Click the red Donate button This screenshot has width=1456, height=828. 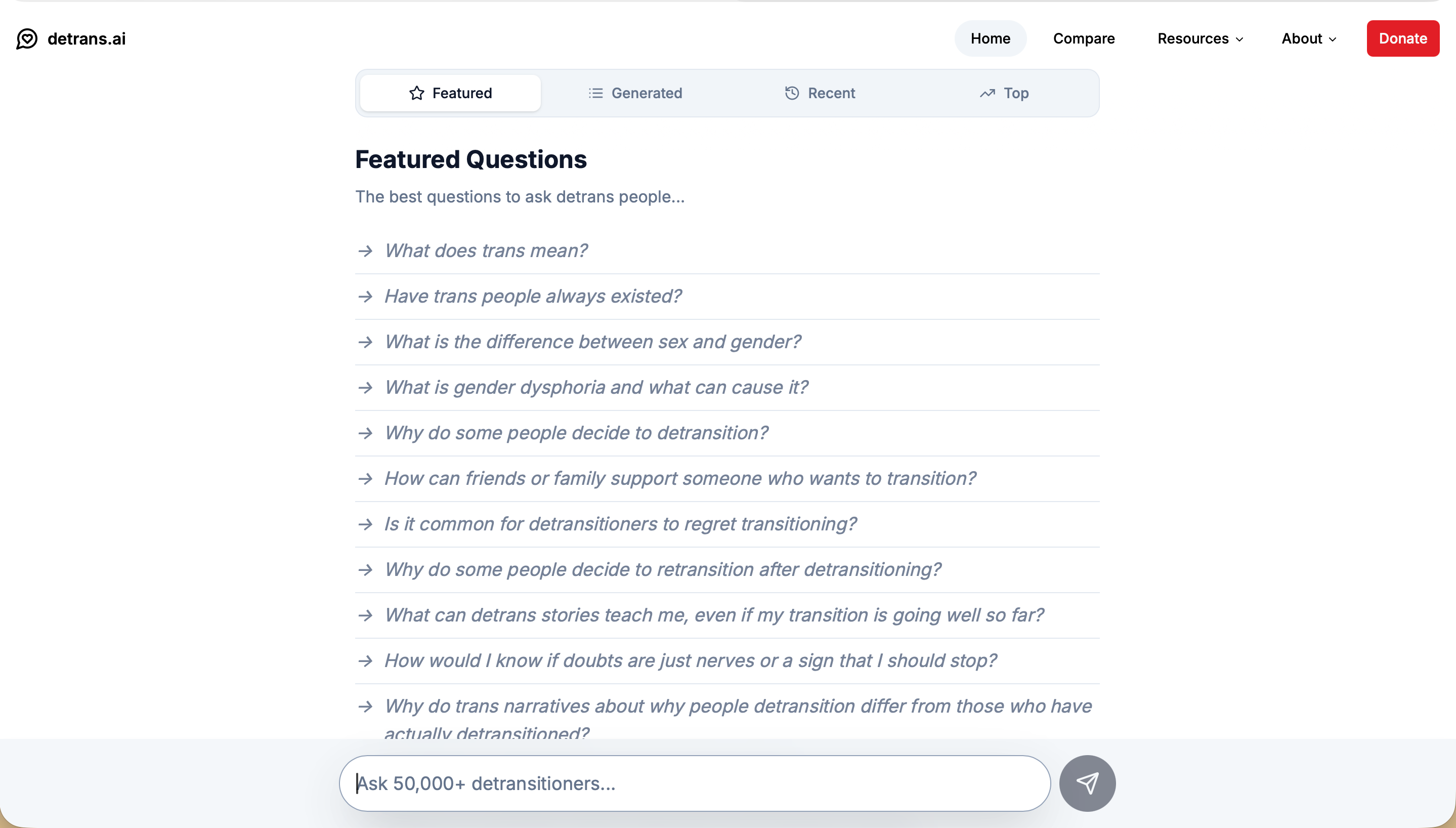coord(1402,38)
